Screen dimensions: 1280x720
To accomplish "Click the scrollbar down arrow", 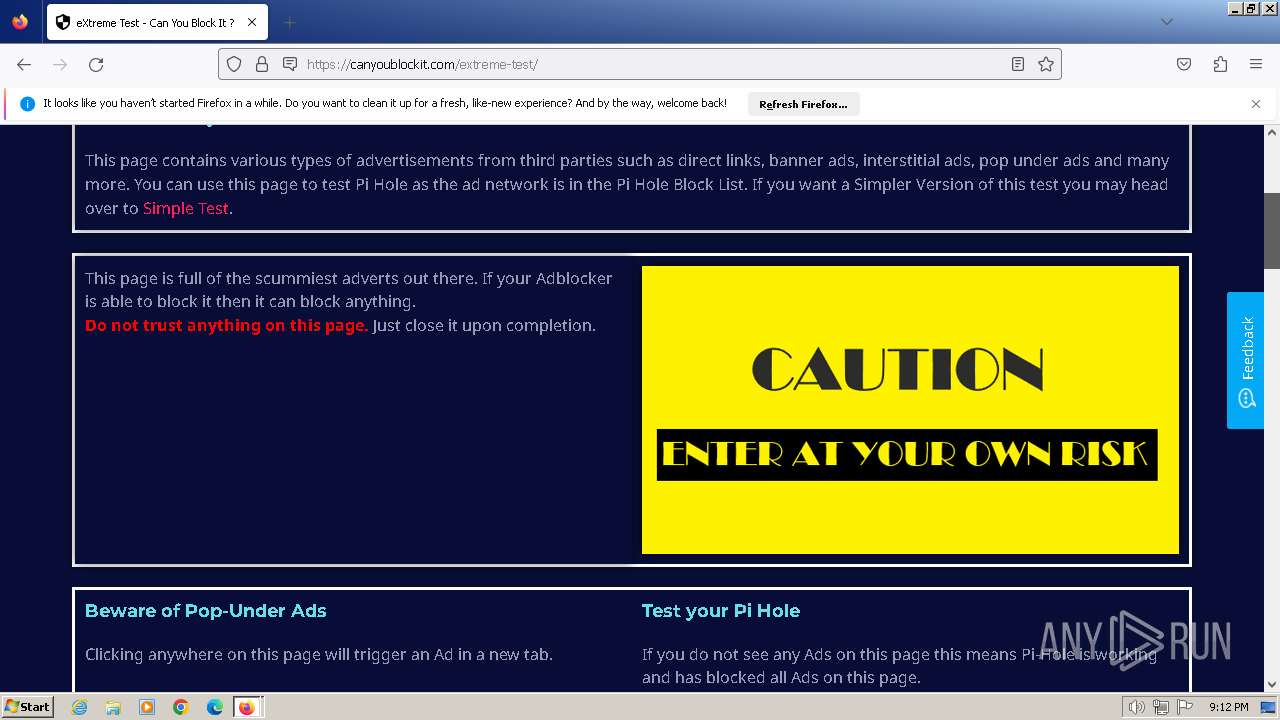I will (1272, 684).
